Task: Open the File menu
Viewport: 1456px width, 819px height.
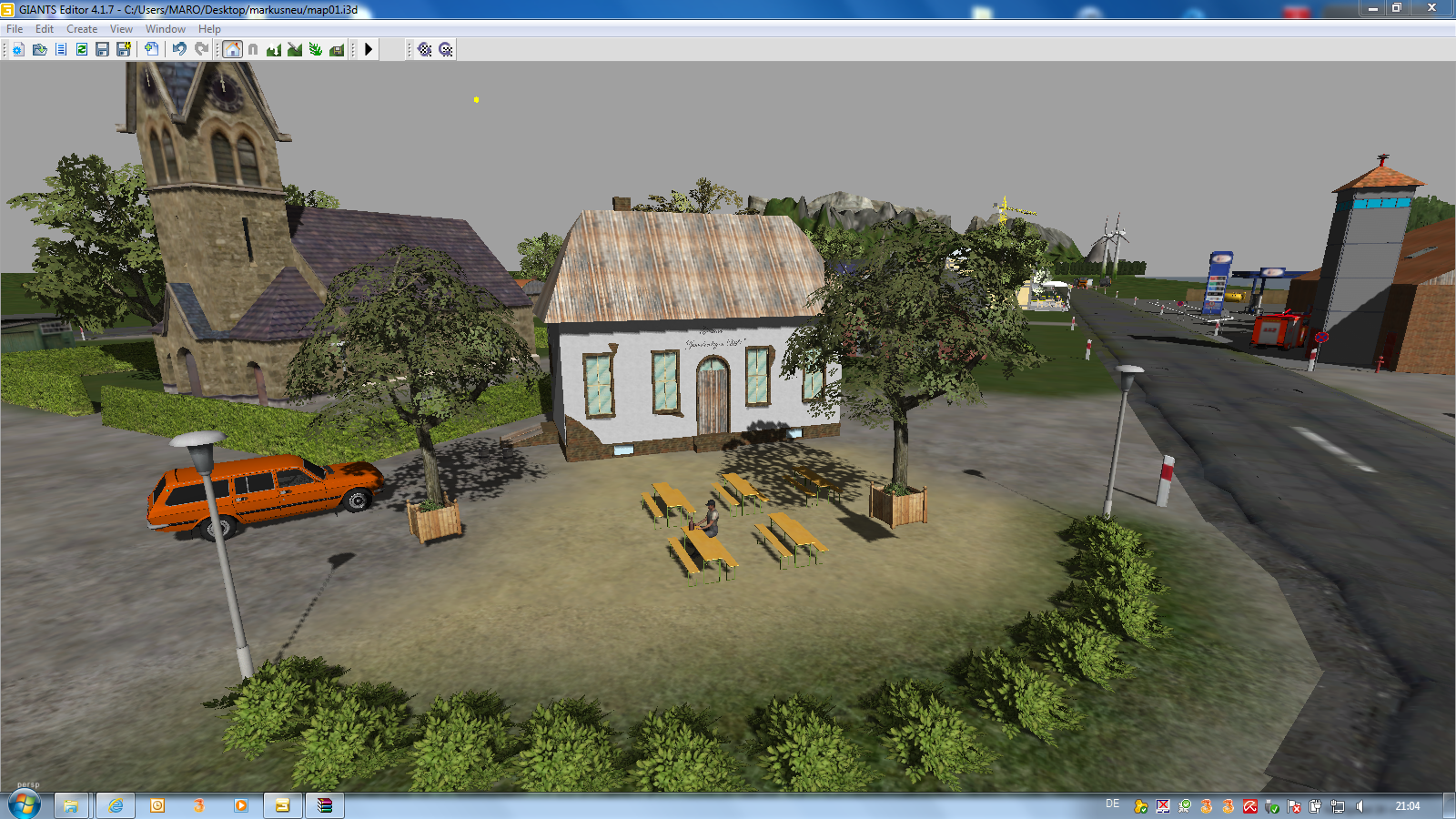Action: [x=15, y=29]
